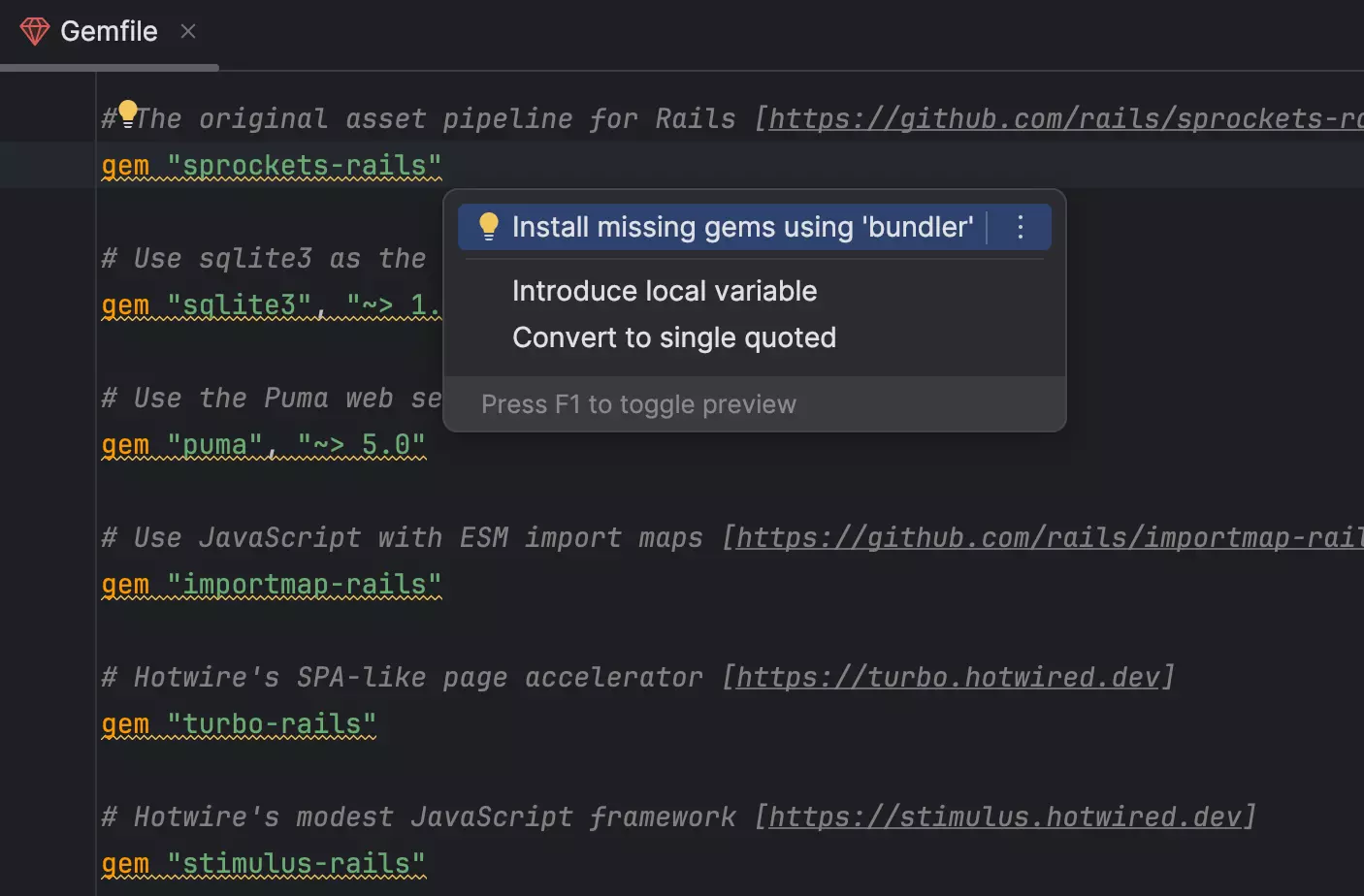
Task: Apply 'Convert to single quoted' fix
Action: [674, 337]
